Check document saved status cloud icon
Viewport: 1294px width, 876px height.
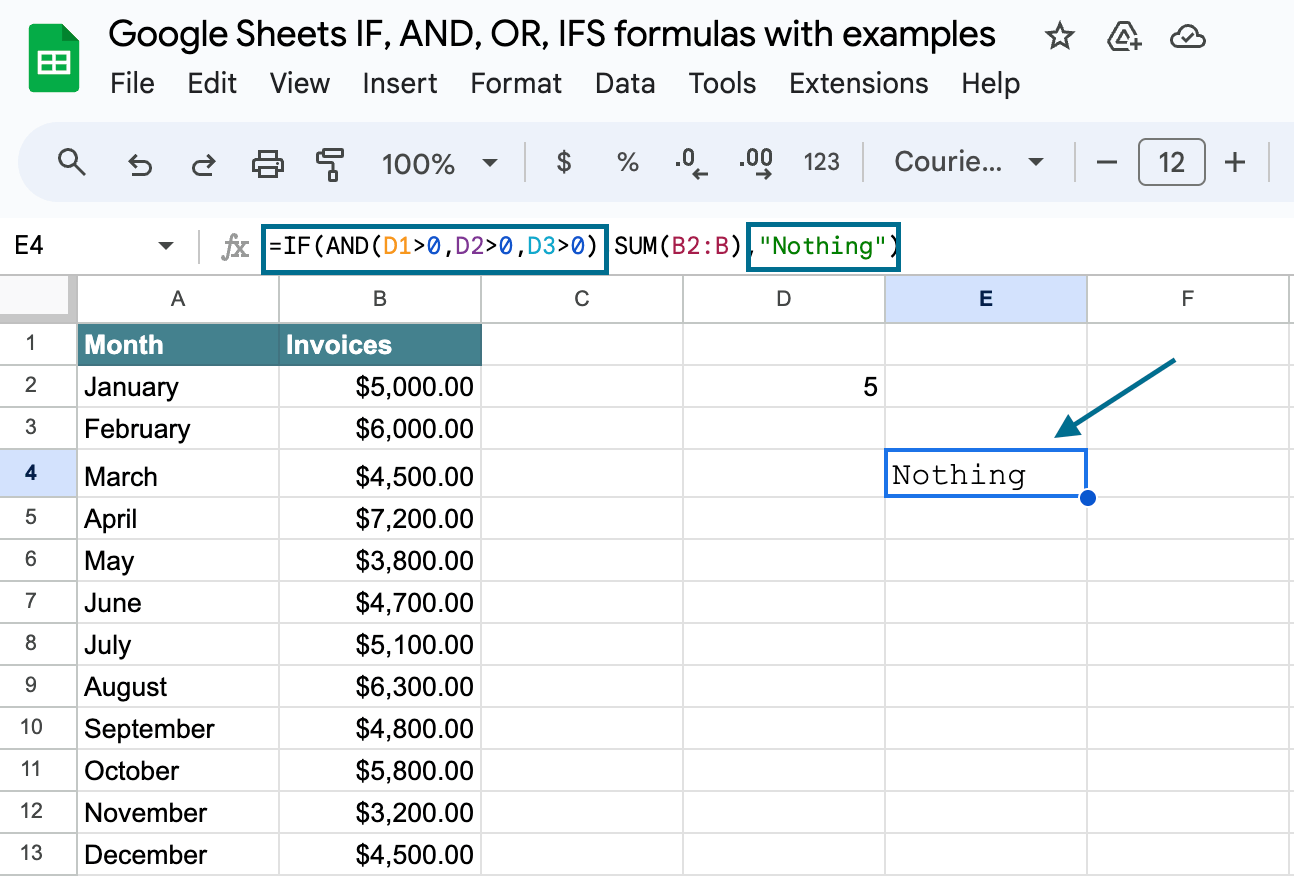point(1186,36)
